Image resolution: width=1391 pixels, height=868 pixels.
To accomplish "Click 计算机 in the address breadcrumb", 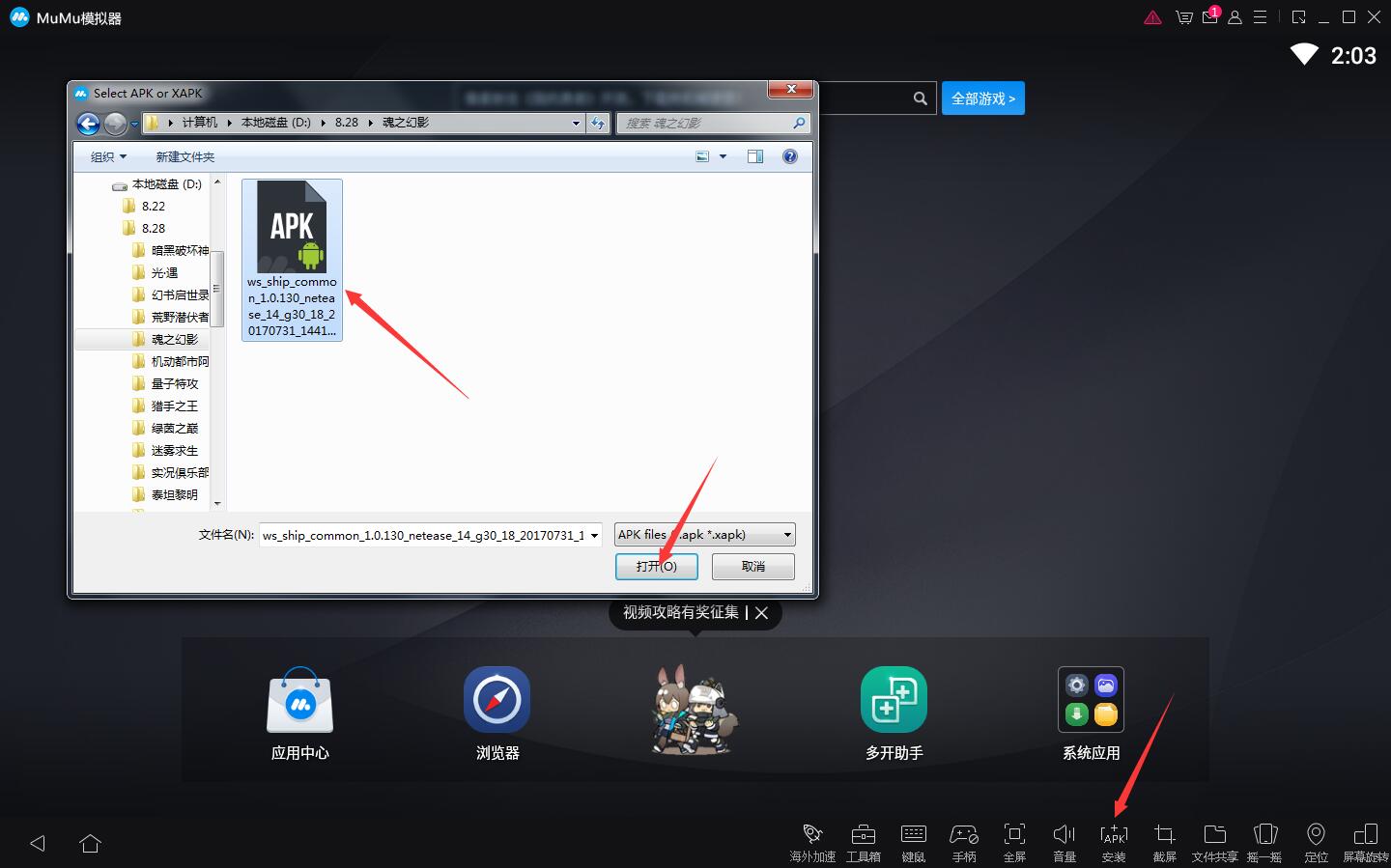I will (x=200, y=123).
